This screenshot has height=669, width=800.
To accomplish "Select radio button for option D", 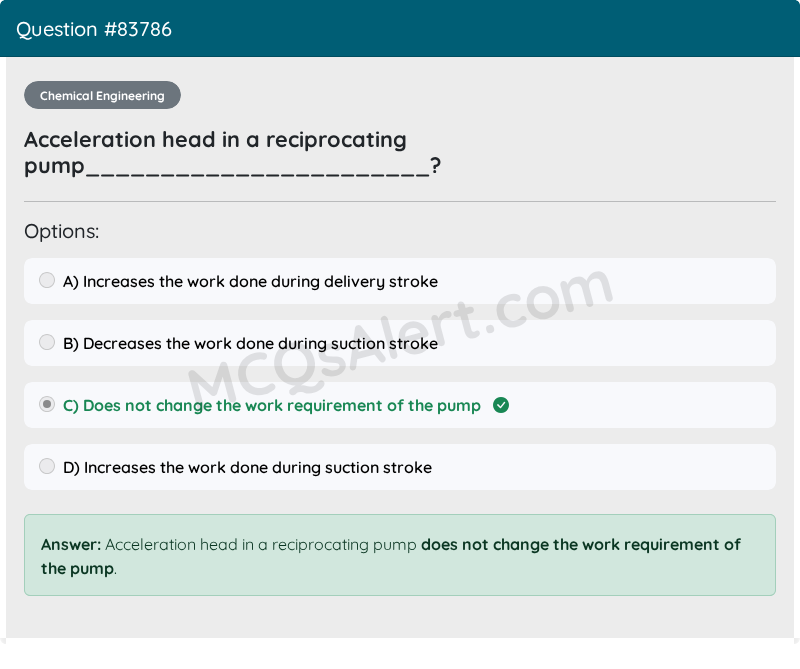I will (47, 466).
